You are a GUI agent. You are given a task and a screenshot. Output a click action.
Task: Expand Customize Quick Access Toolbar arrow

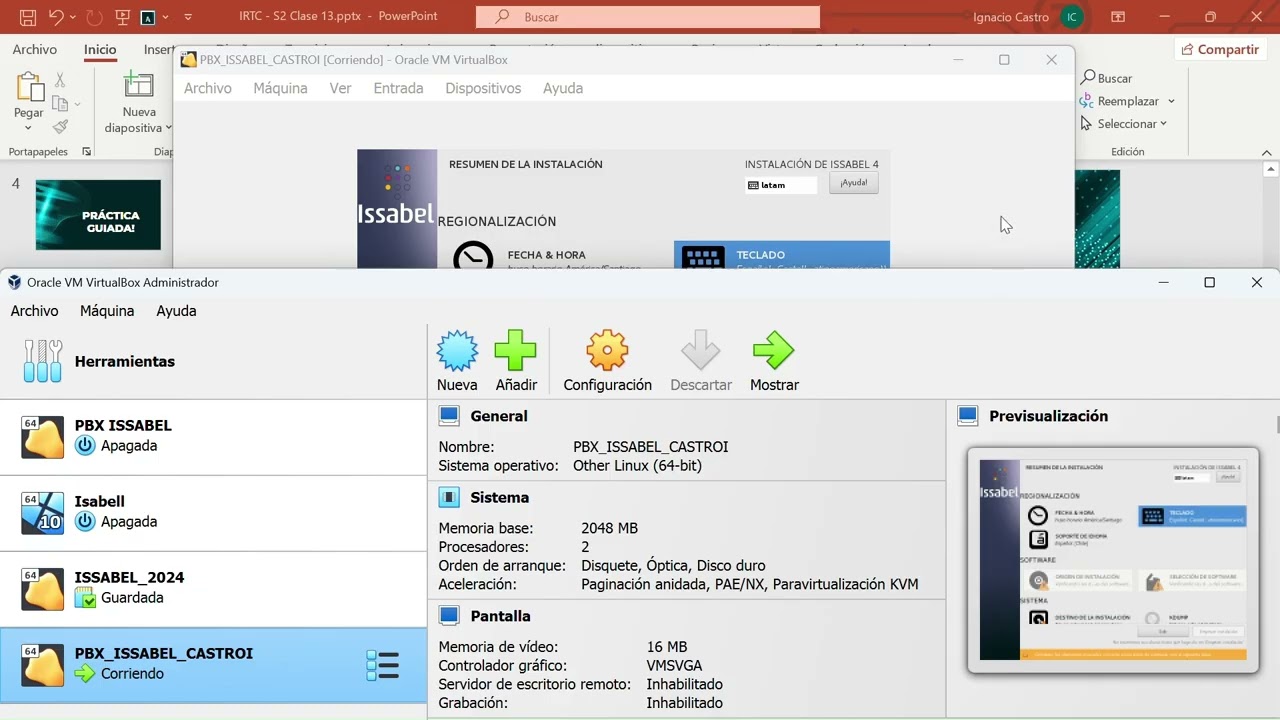[x=188, y=17]
